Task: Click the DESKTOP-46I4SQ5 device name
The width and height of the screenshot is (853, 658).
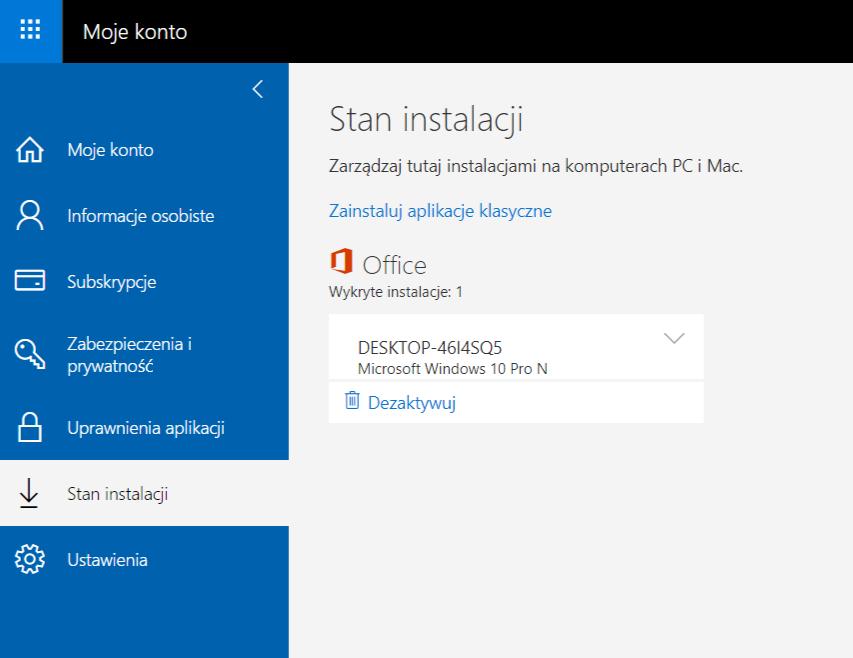Action: click(x=430, y=347)
